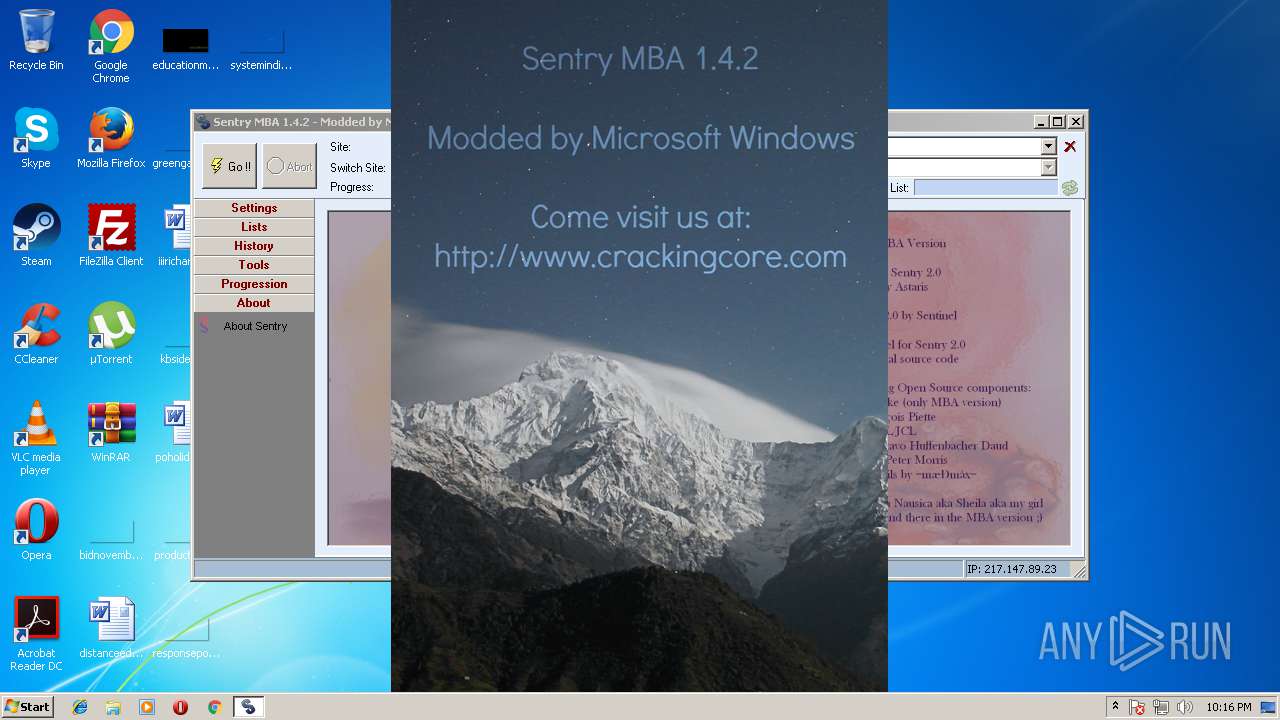Open the Settings section
The width and height of the screenshot is (1280, 720).
click(254, 208)
